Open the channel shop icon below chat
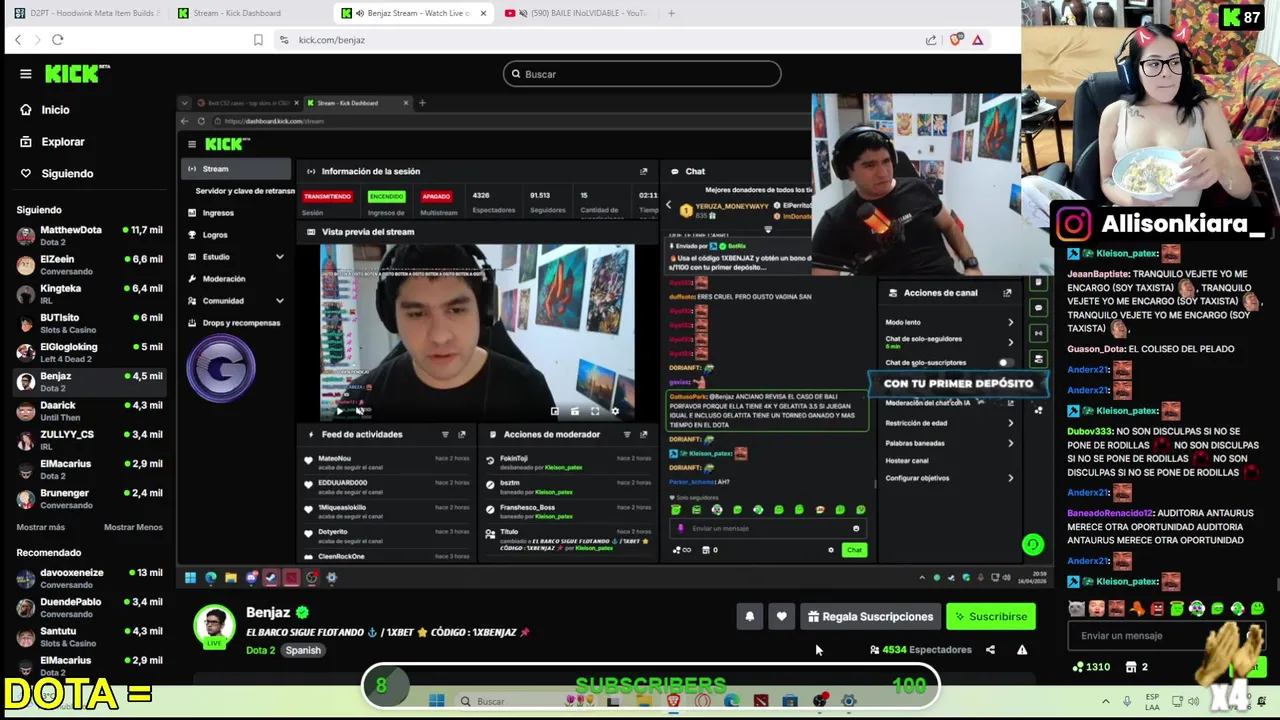The height and width of the screenshot is (720, 1280). pyautogui.click(x=1131, y=667)
